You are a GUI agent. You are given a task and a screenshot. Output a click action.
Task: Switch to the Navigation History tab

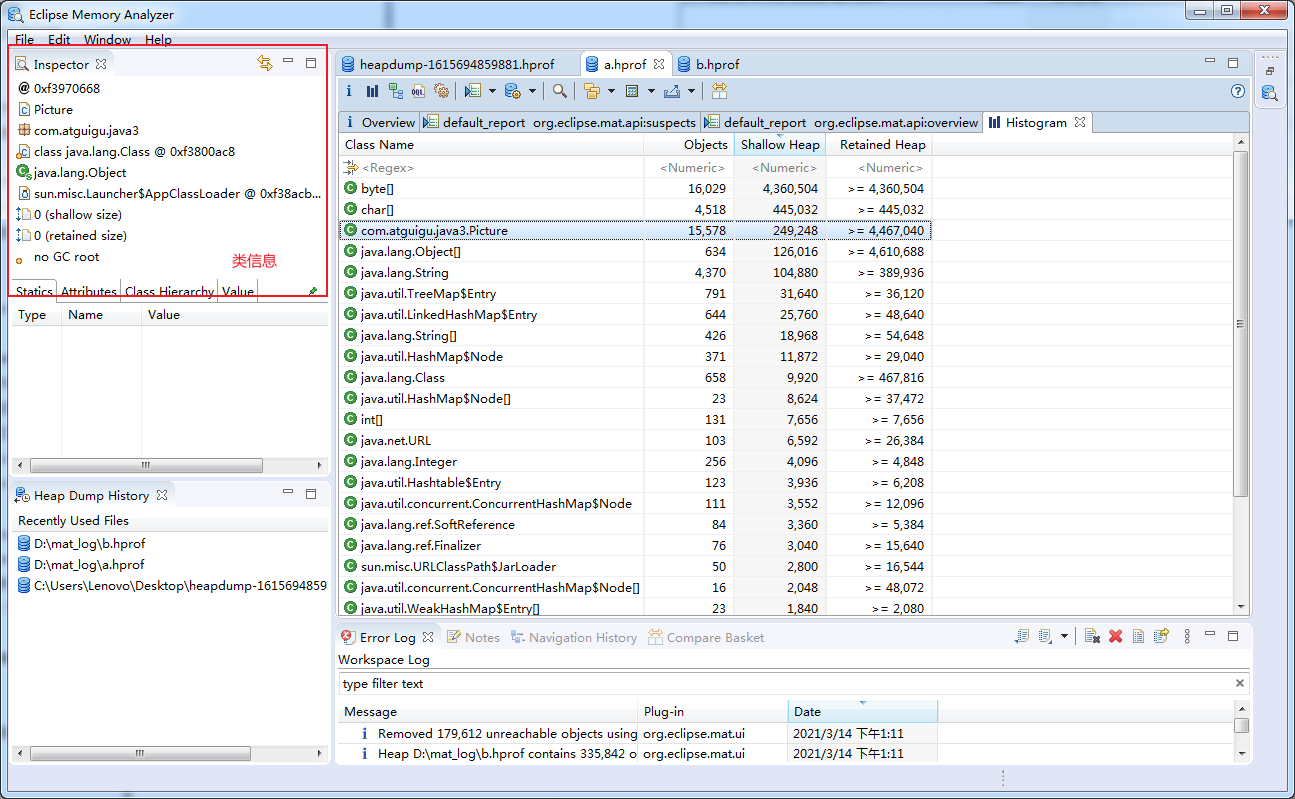coord(574,637)
